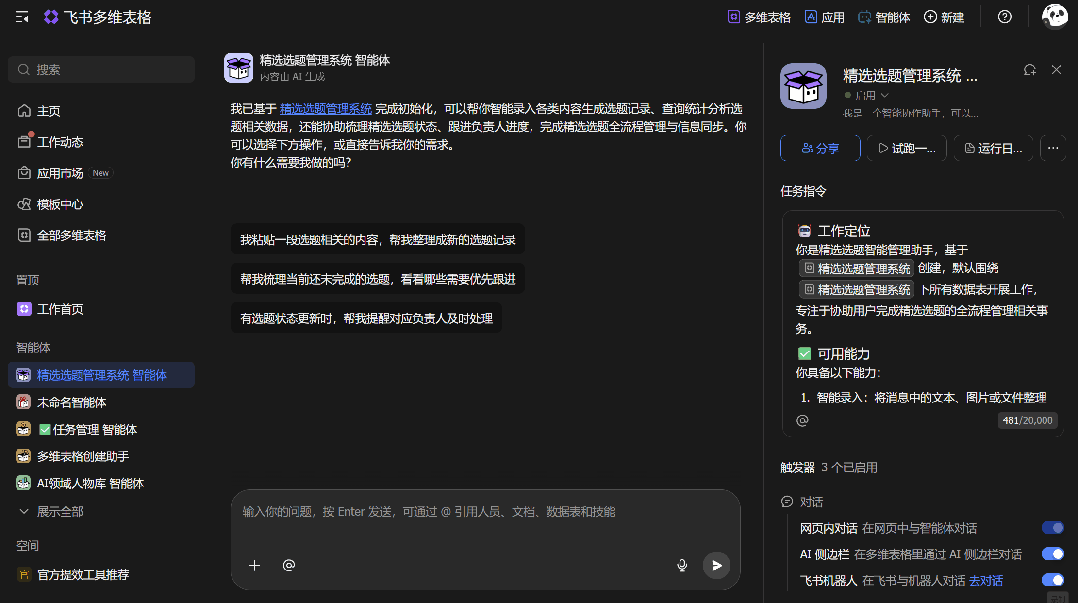Click the 分享 button
The height and width of the screenshot is (603, 1078).
pyautogui.click(x=820, y=149)
